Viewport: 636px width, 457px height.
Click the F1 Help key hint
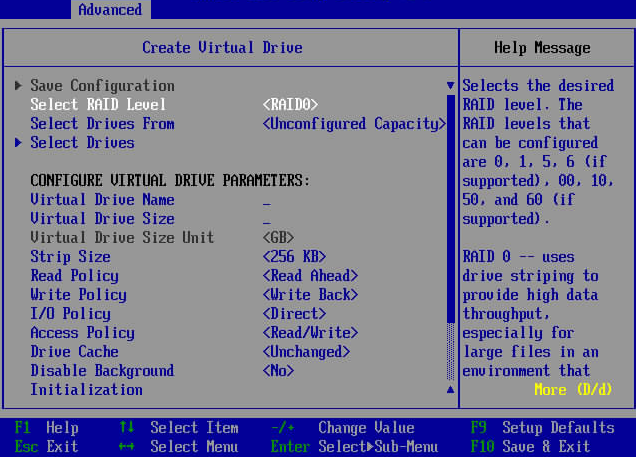(x=46, y=428)
